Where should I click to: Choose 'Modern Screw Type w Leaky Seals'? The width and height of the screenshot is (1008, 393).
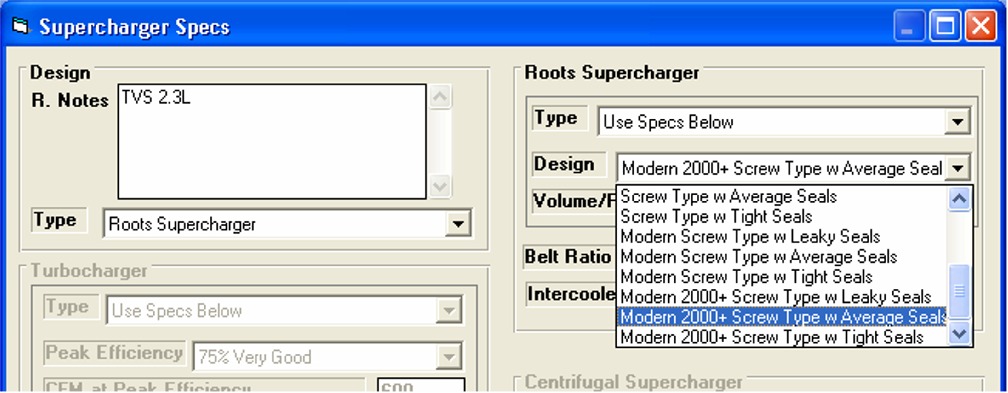[x=782, y=237]
